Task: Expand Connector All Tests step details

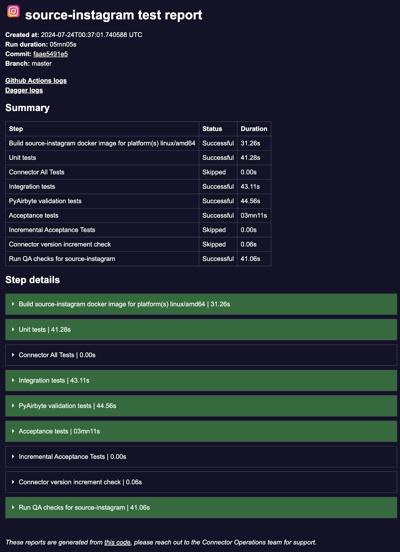Action: tap(201, 355)
